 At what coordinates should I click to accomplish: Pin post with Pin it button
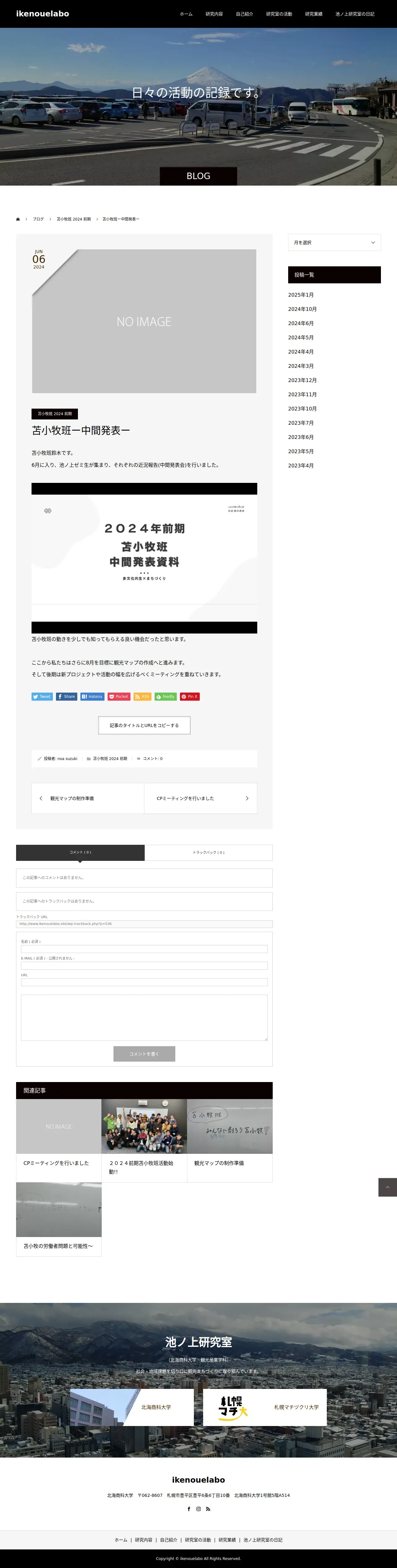tap(190, 696)
